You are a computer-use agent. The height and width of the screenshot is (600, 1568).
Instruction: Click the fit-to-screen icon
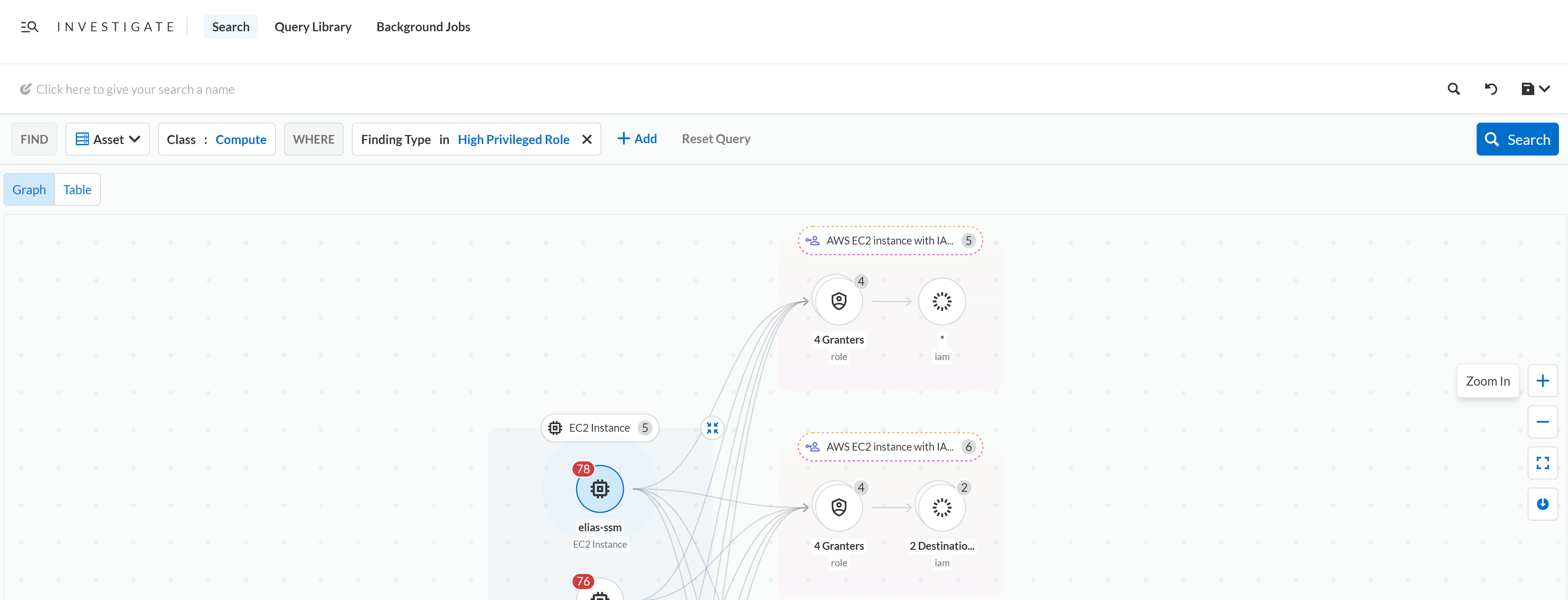point(1542,463)
